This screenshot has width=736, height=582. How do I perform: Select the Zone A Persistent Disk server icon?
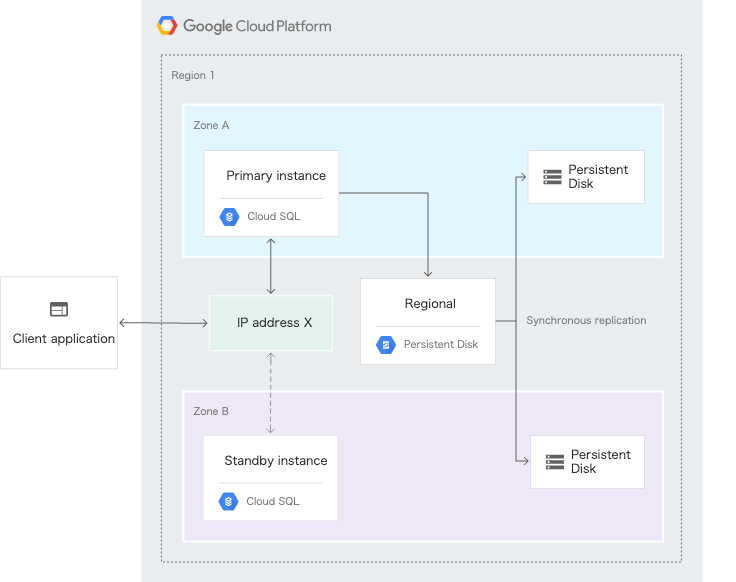point(553,177)
